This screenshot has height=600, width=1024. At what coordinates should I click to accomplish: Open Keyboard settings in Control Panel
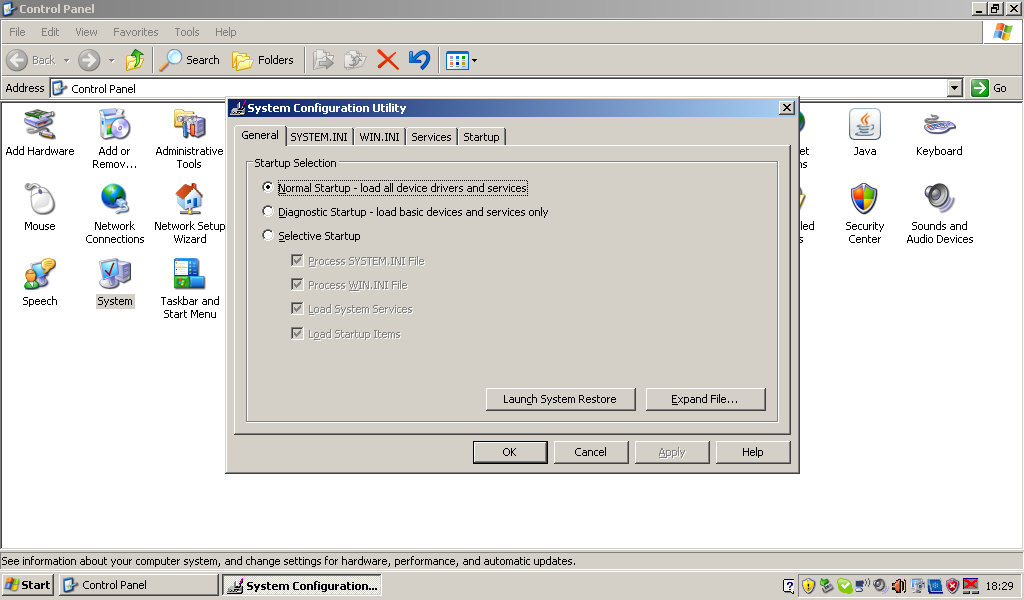point(939,133)
